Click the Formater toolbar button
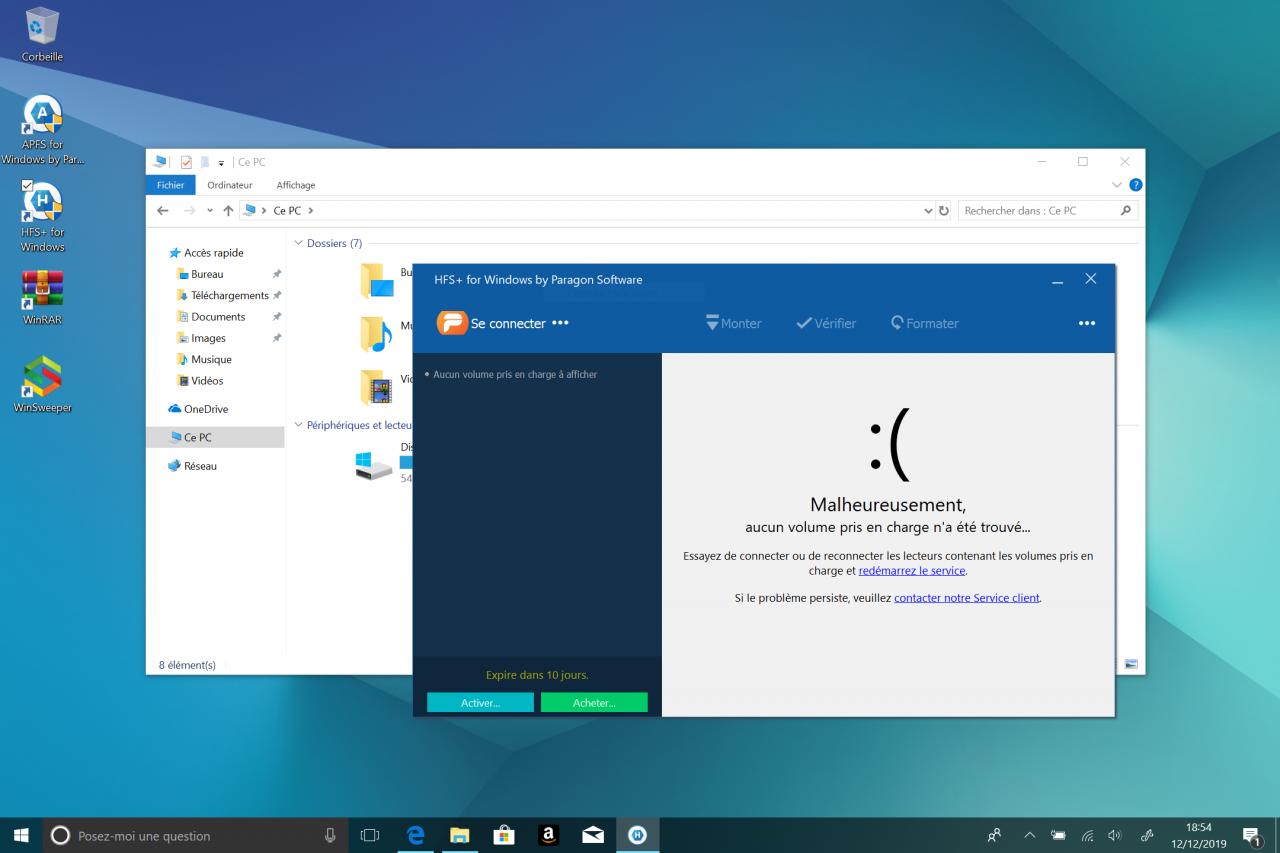Screen dimensions: 1280x853 coord(924,323)
